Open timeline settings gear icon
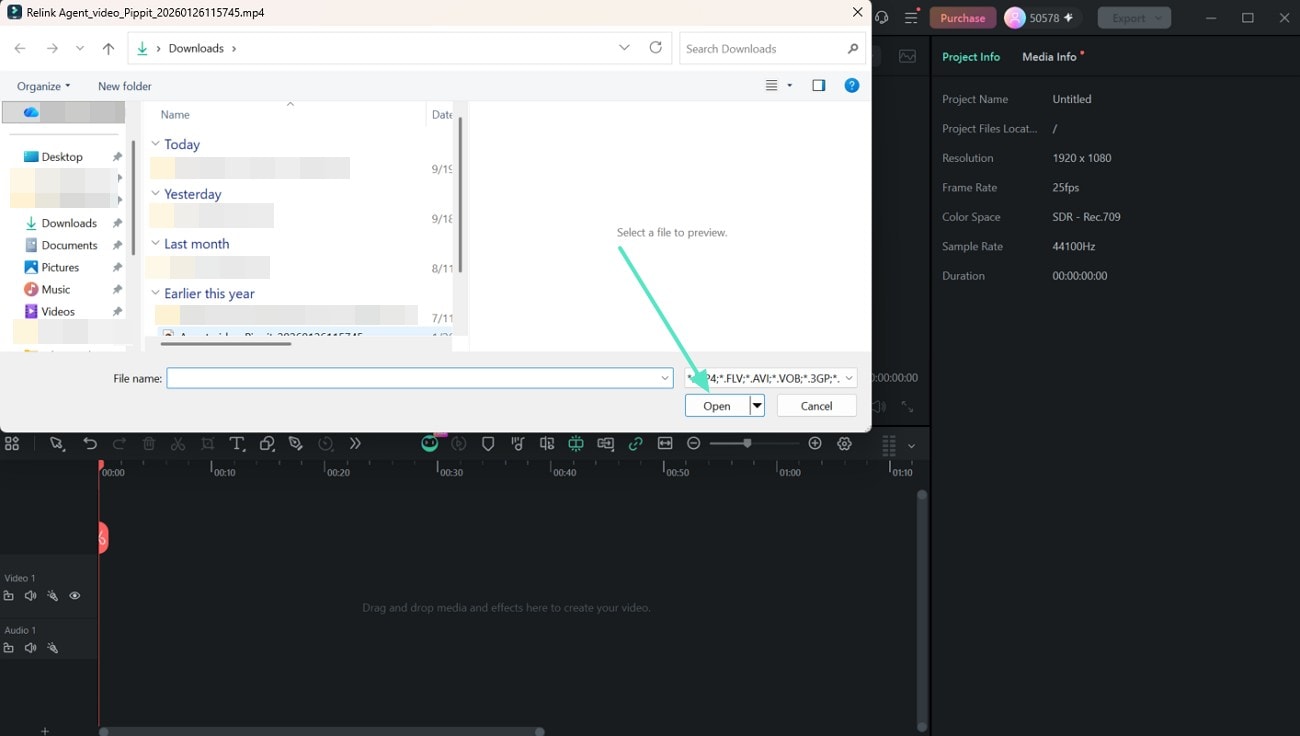The width and height of the screenshot is (1300, 736). [x=845, y=444]
